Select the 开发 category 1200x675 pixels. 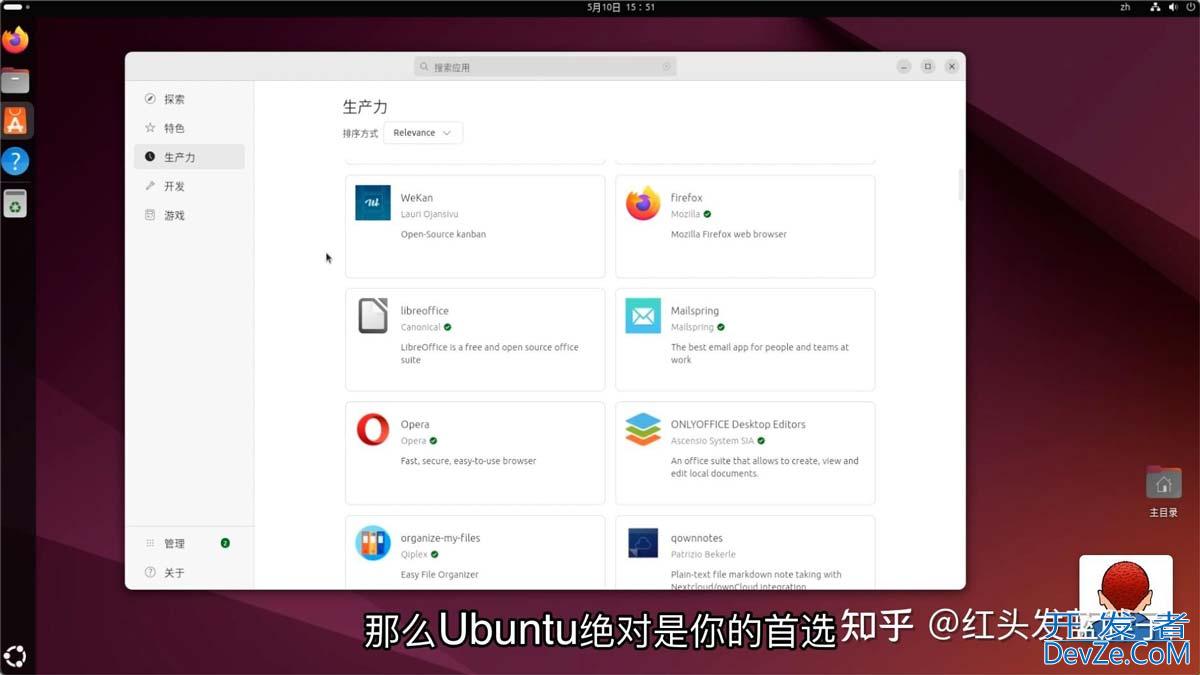(189, 186)
